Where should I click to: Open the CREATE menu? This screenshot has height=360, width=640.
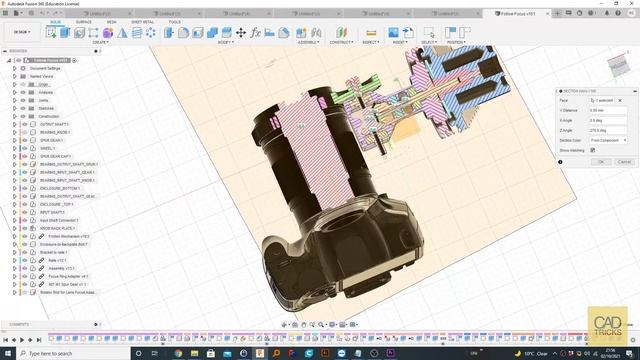[100, 42]
